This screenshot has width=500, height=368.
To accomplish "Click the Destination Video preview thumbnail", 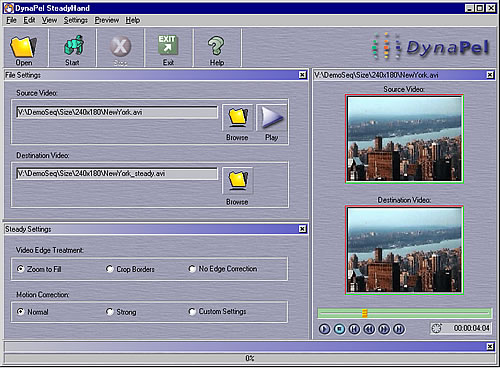I will pyautogui.click(x=404, y=250).
